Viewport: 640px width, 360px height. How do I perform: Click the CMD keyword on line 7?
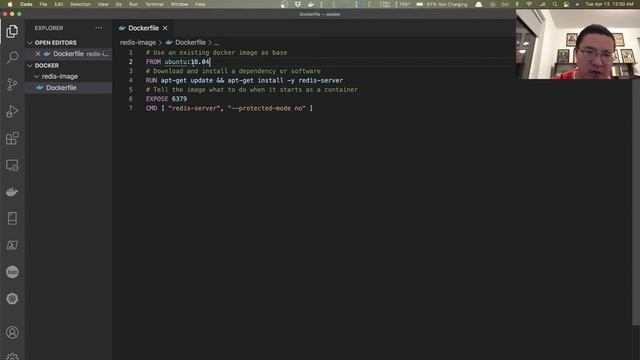151,108
